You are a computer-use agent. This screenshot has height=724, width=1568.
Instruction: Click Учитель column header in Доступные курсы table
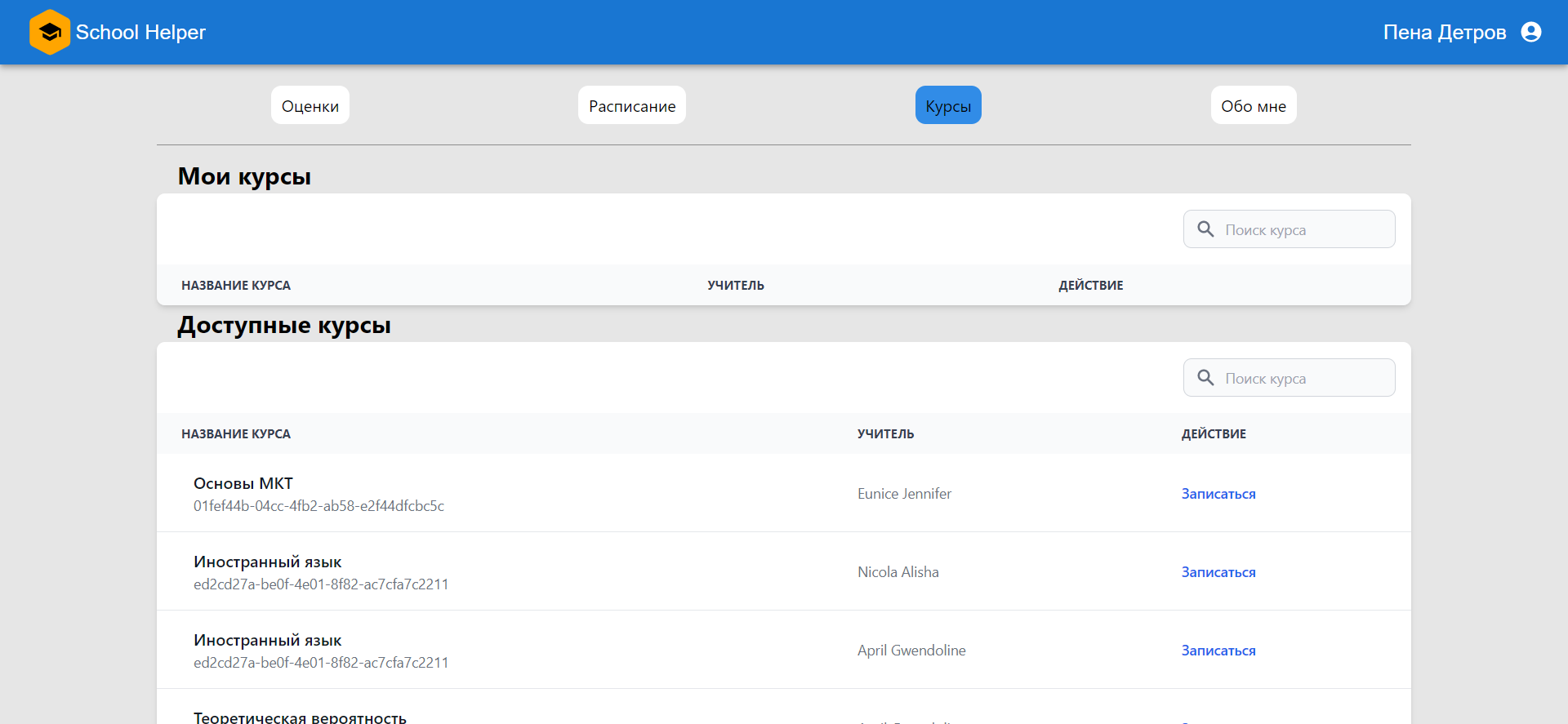(885, 433)
